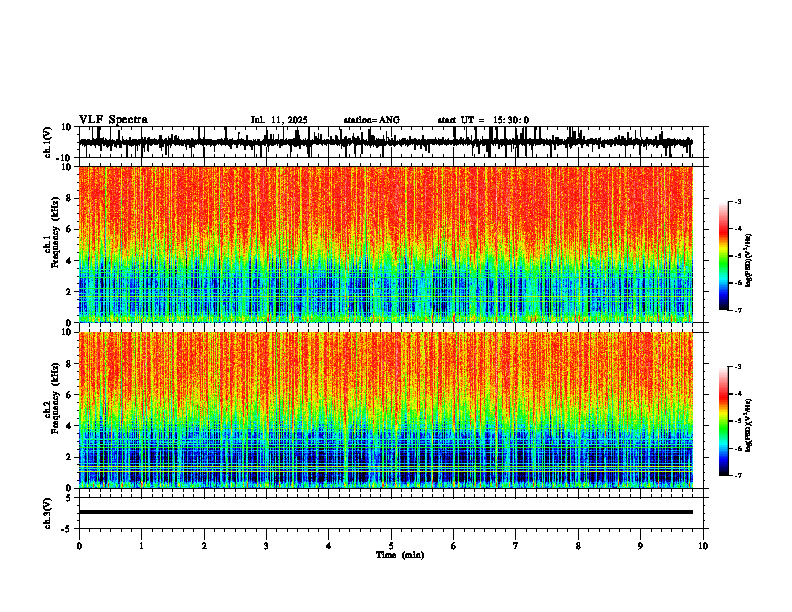Click the time axis tick label '10'
The image size is (792, 612).
(703, 546)
